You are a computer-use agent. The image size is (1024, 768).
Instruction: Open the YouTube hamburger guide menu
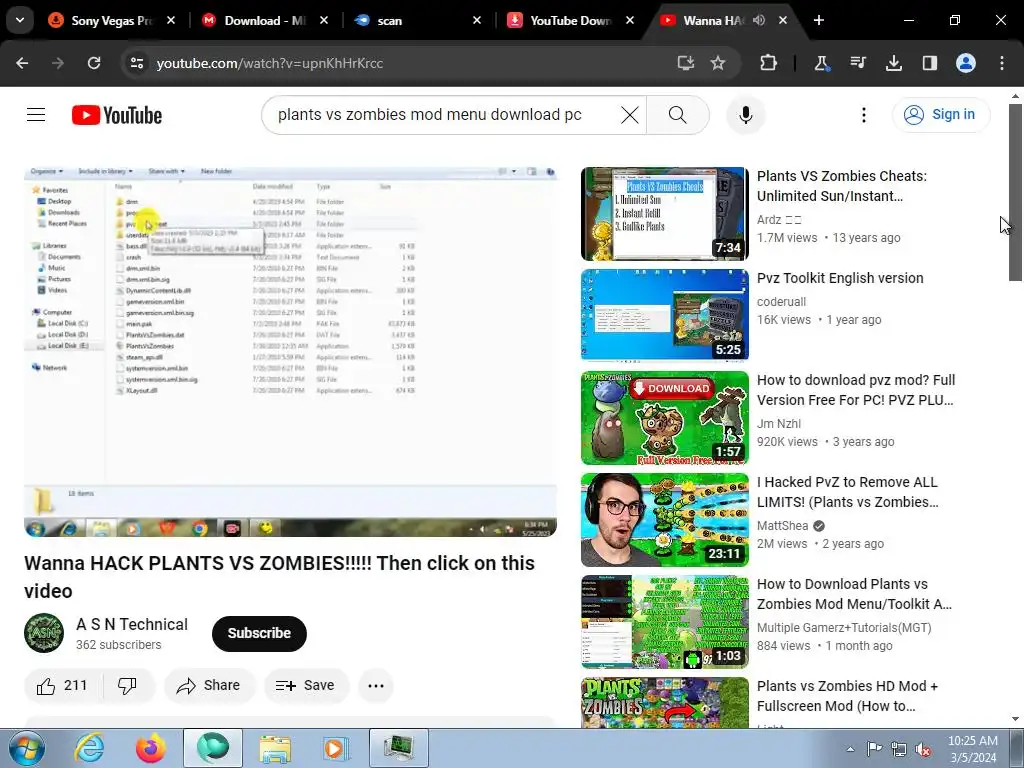click(36, 115)
